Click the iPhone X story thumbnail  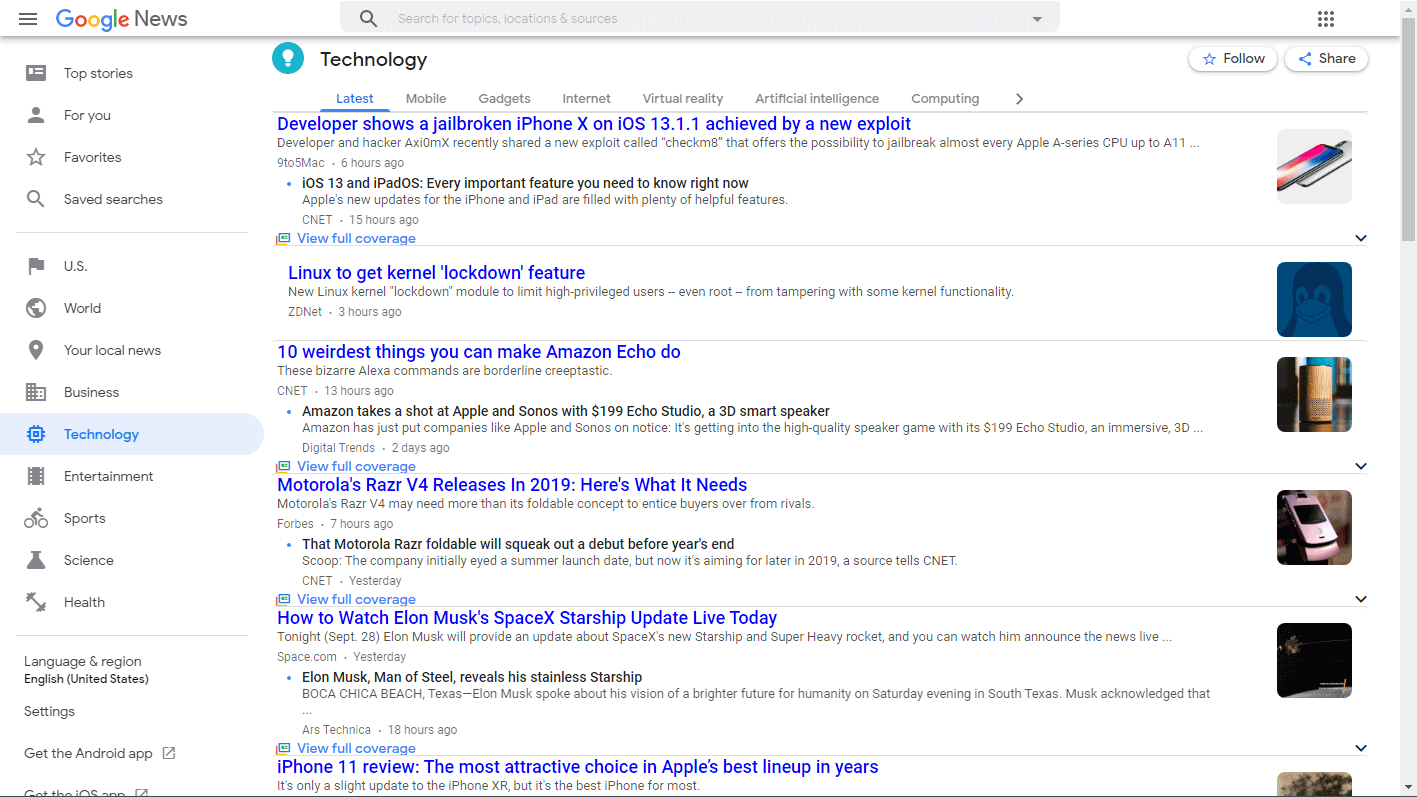point(1314,167)
